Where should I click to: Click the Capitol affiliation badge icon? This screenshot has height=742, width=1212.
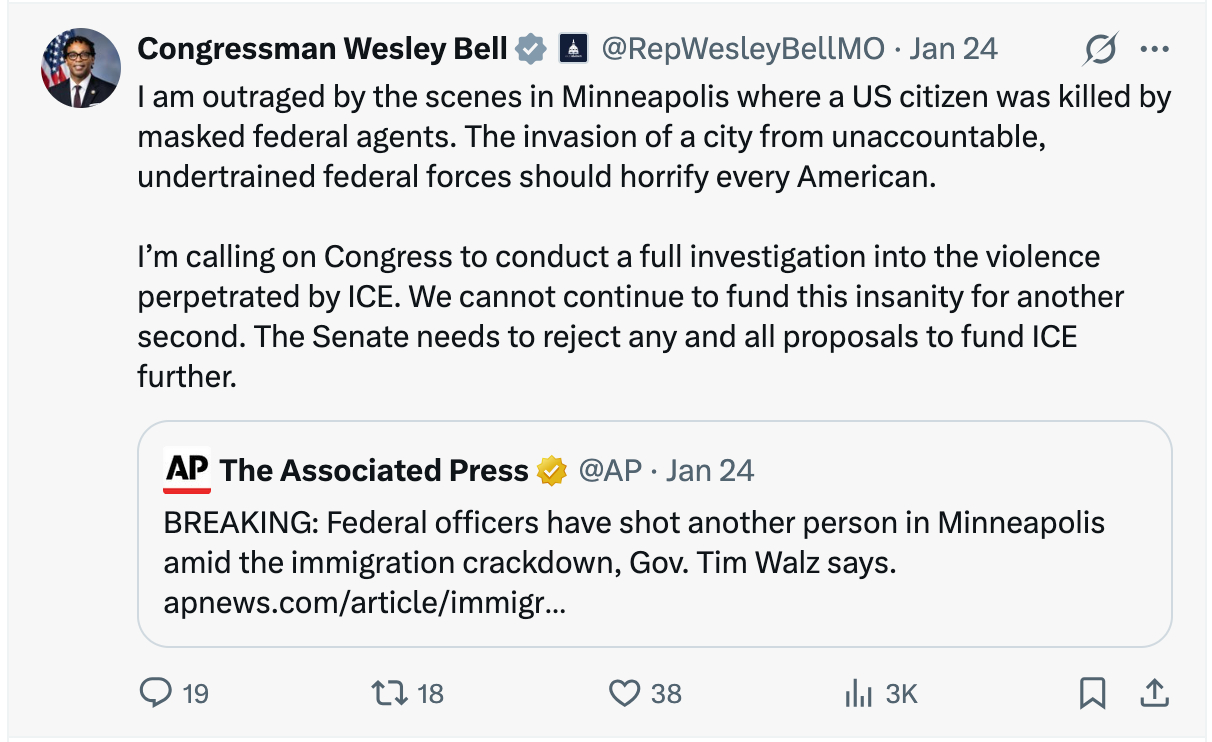click(573, 48)
